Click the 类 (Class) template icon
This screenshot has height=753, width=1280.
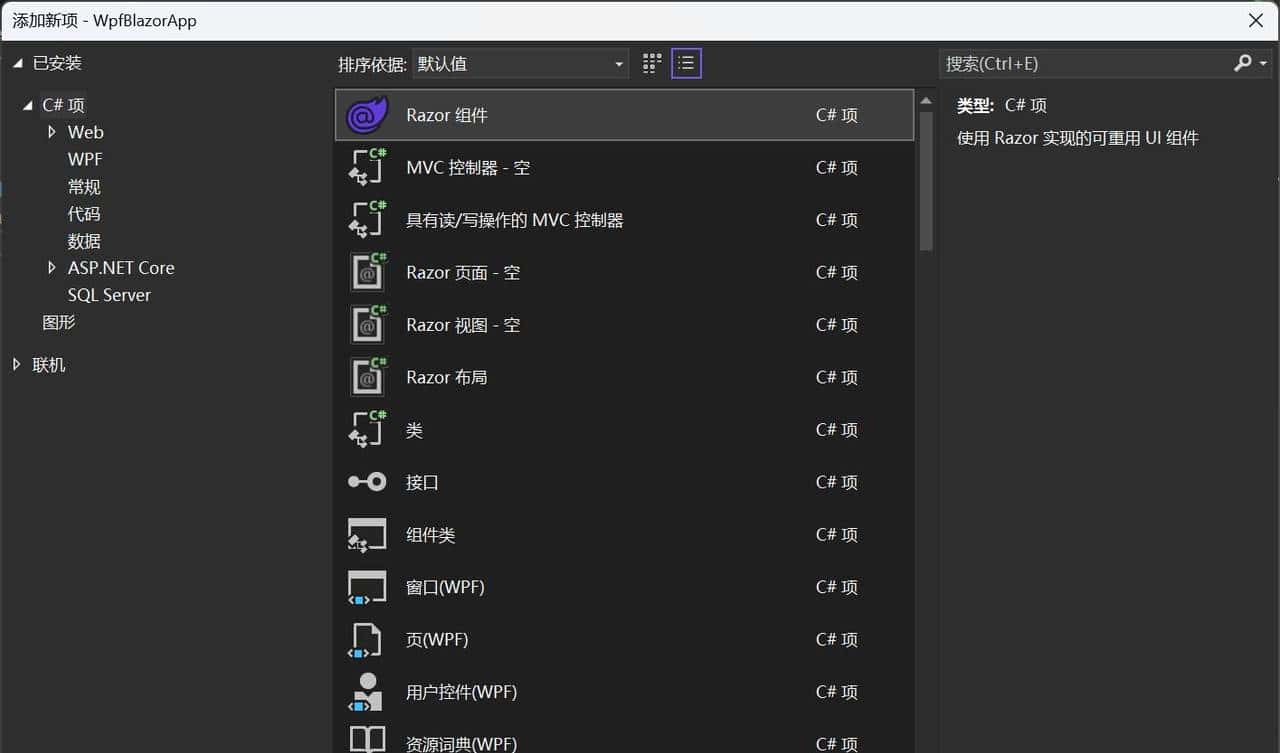367,429
